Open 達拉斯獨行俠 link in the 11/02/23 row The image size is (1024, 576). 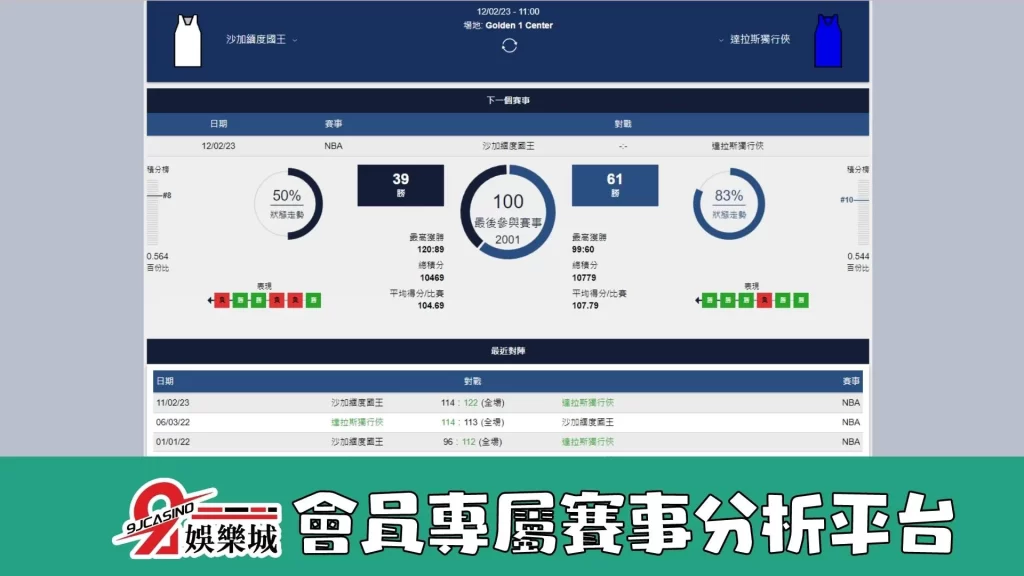coord(588,403)
